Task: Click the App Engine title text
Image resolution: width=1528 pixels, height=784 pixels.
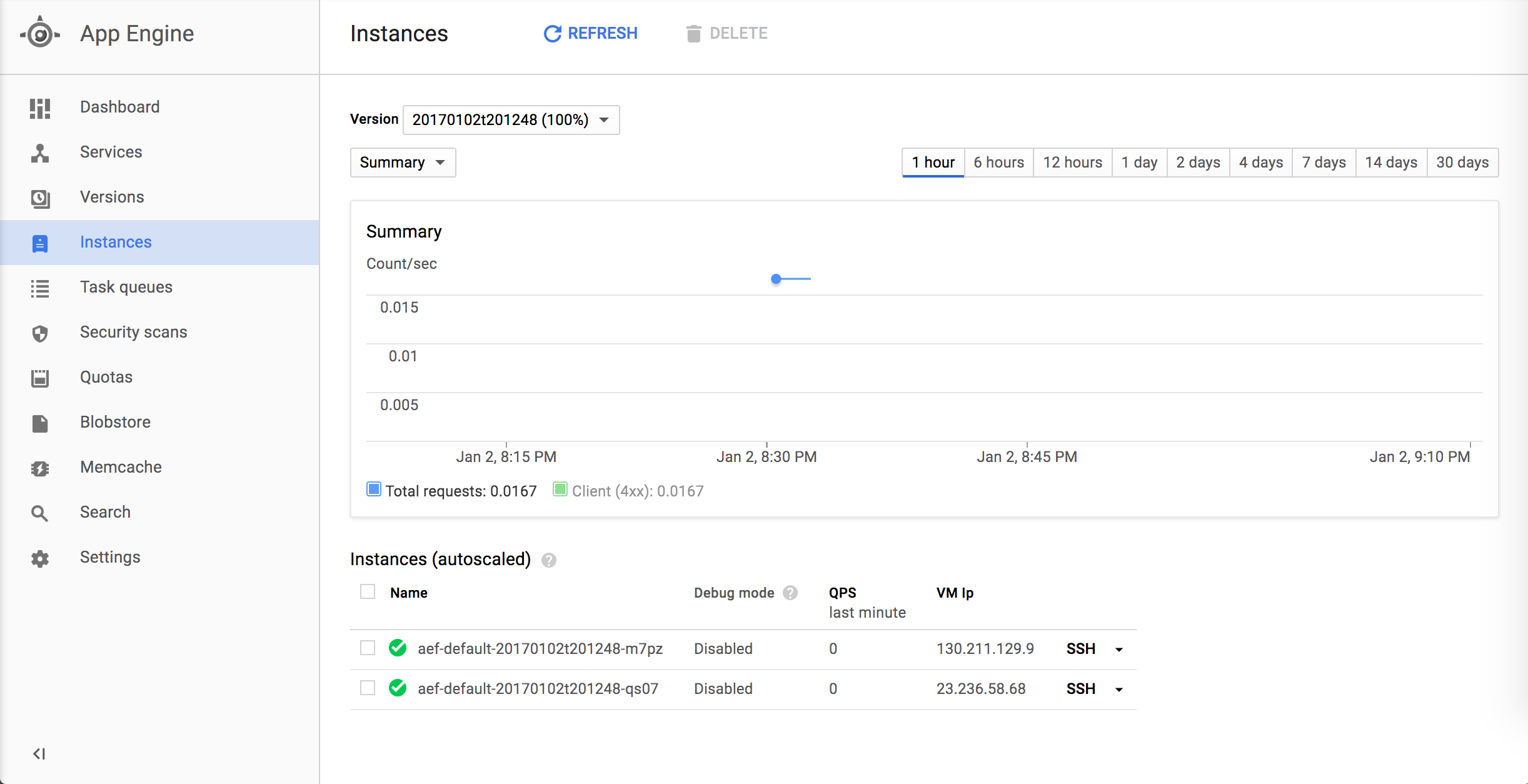Action: coord(137,34)
